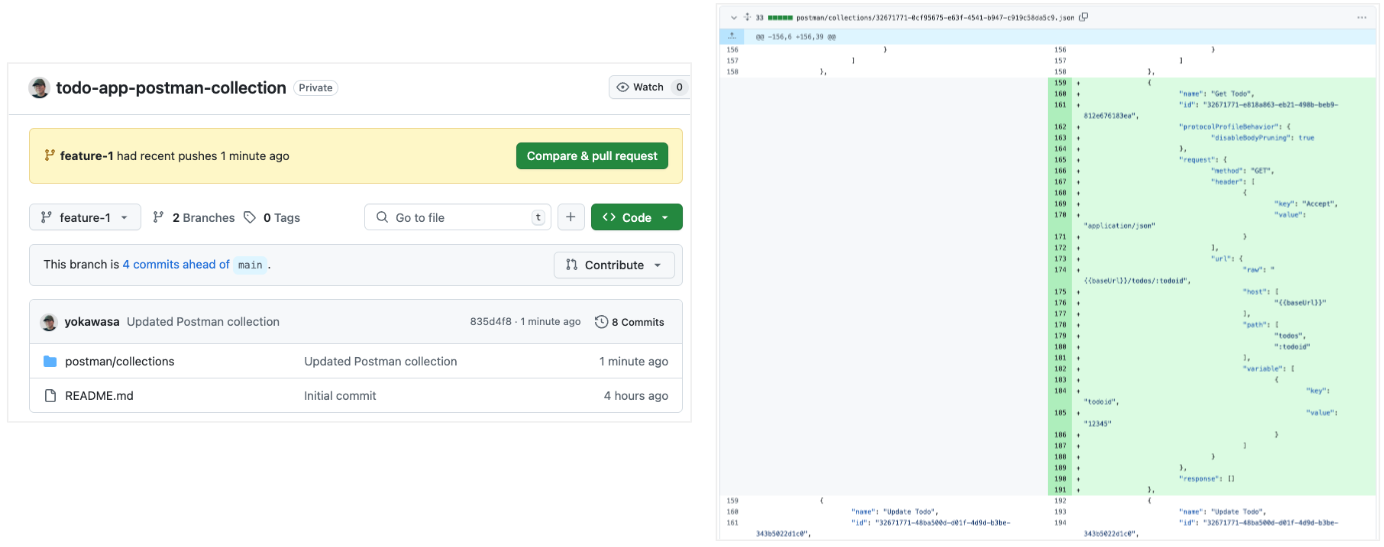Click the value "12345" line in diff
This screenshot has width=1384, height=547.
1098,424
